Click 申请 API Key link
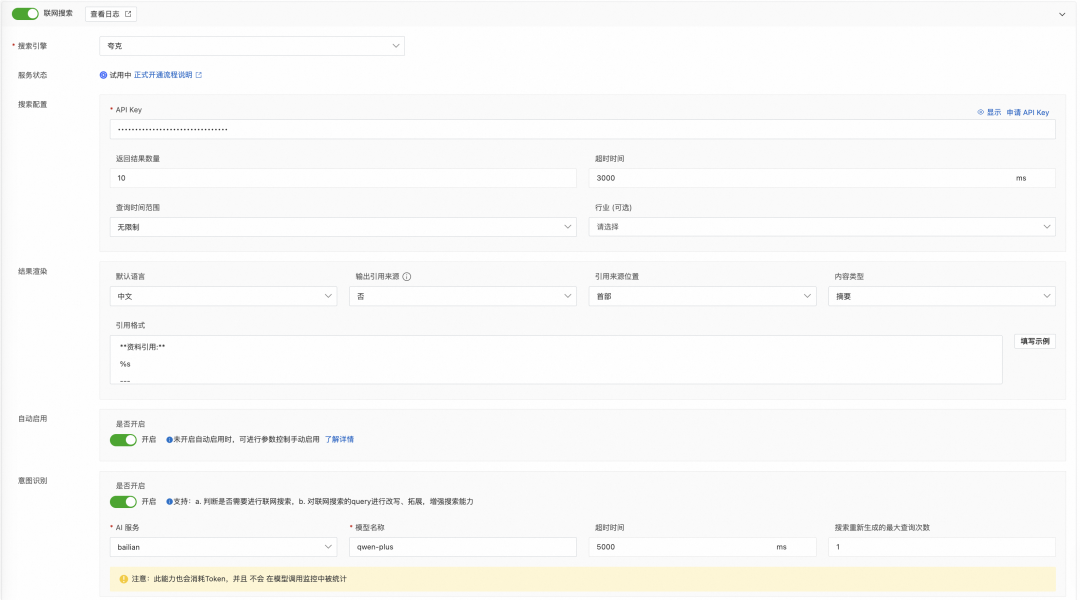Image resolution: width=1080 pixels, height=600 pixels. [x=1028, y=113]
